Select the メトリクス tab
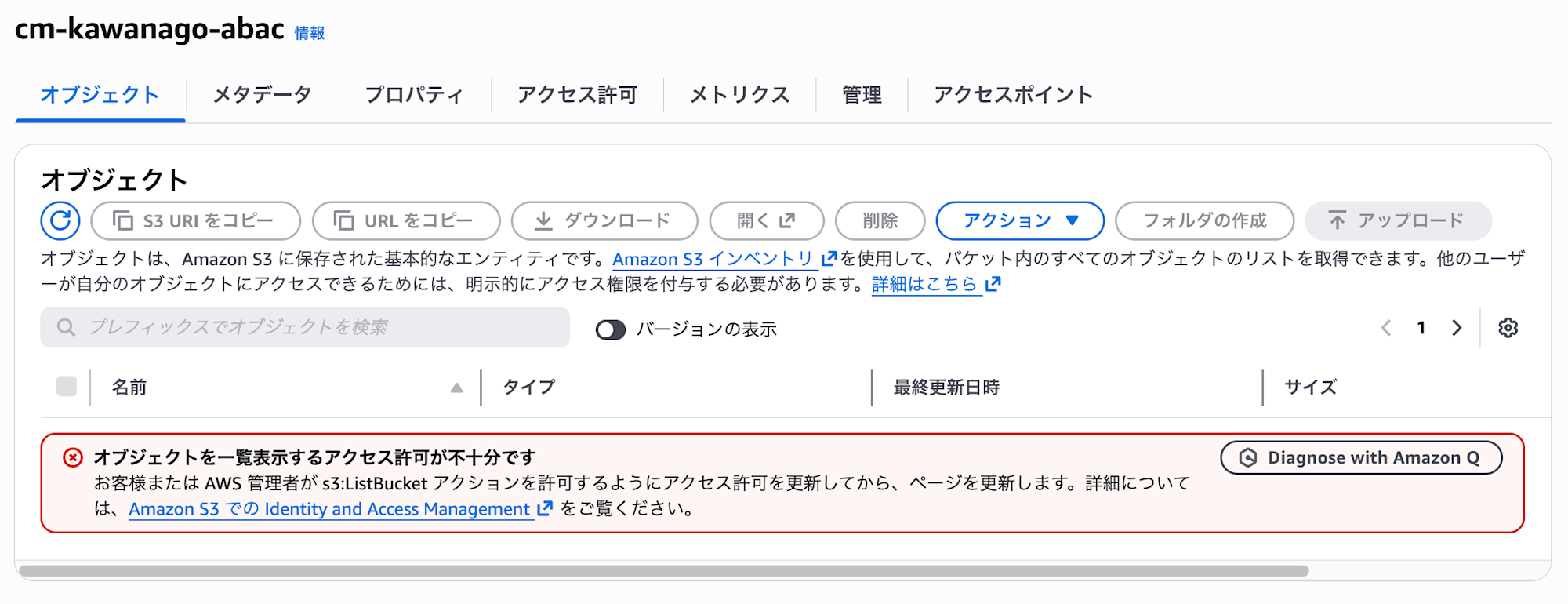 739,95
